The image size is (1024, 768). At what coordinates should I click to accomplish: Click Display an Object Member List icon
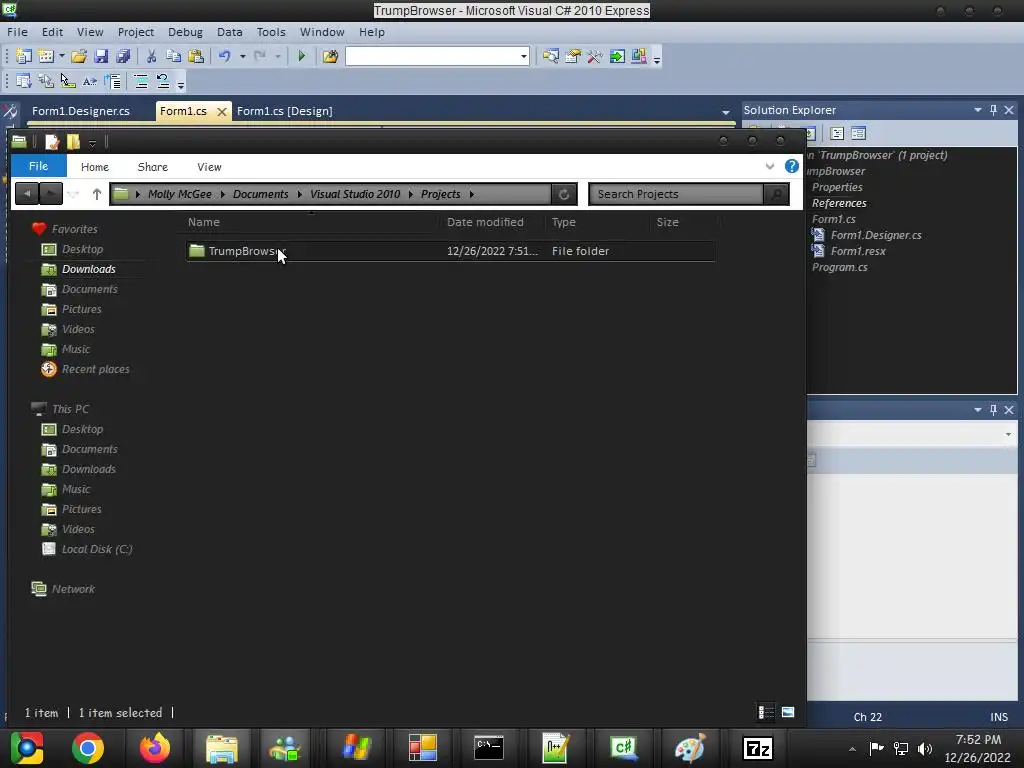[24, 81]
